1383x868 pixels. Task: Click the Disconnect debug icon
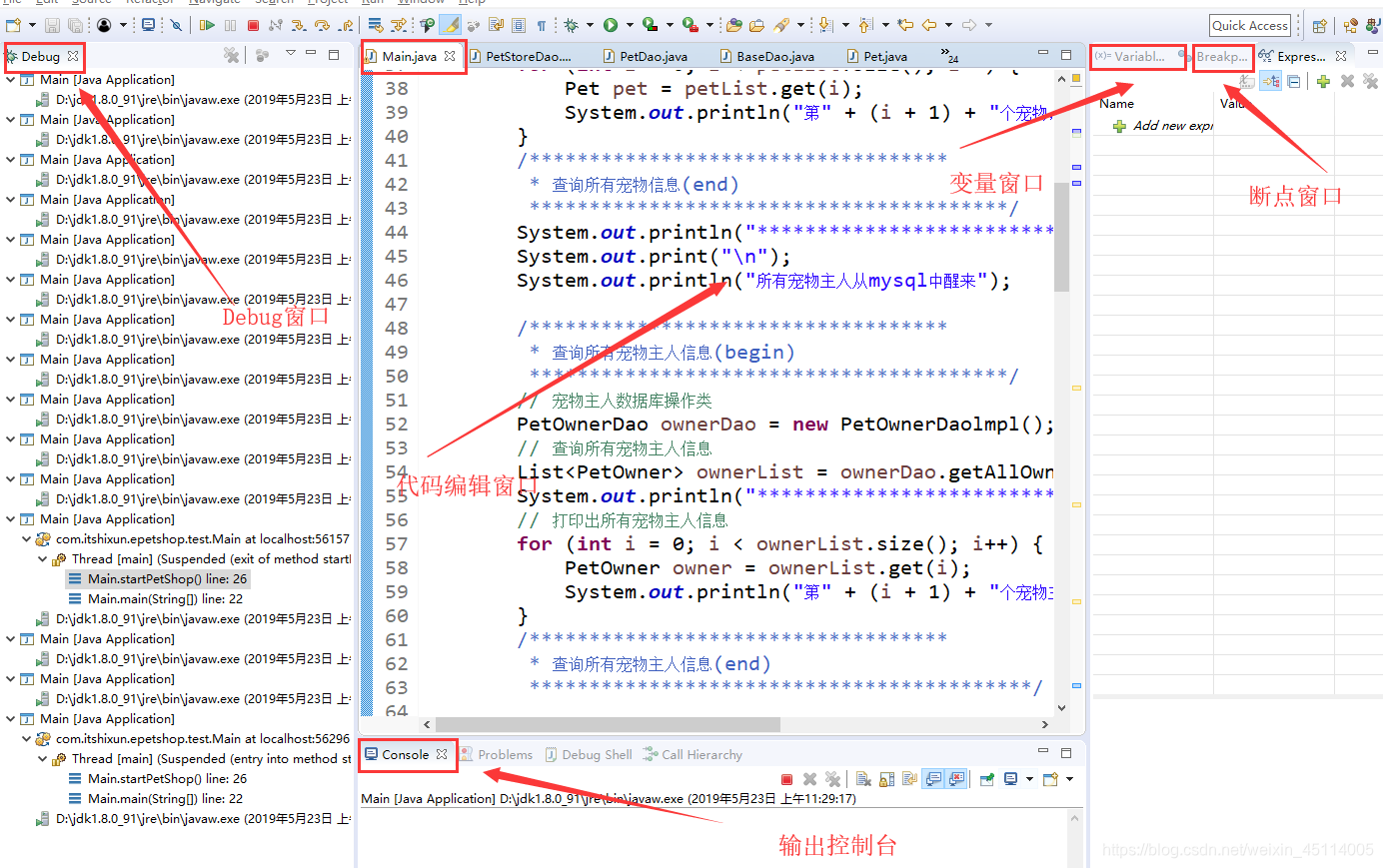pos(276,25)
